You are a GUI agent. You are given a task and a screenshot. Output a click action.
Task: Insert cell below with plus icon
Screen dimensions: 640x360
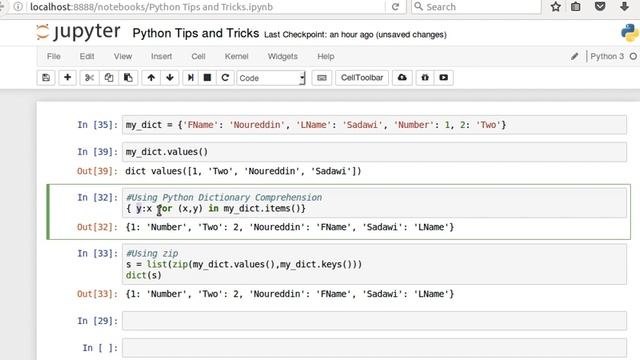[67, 78]
